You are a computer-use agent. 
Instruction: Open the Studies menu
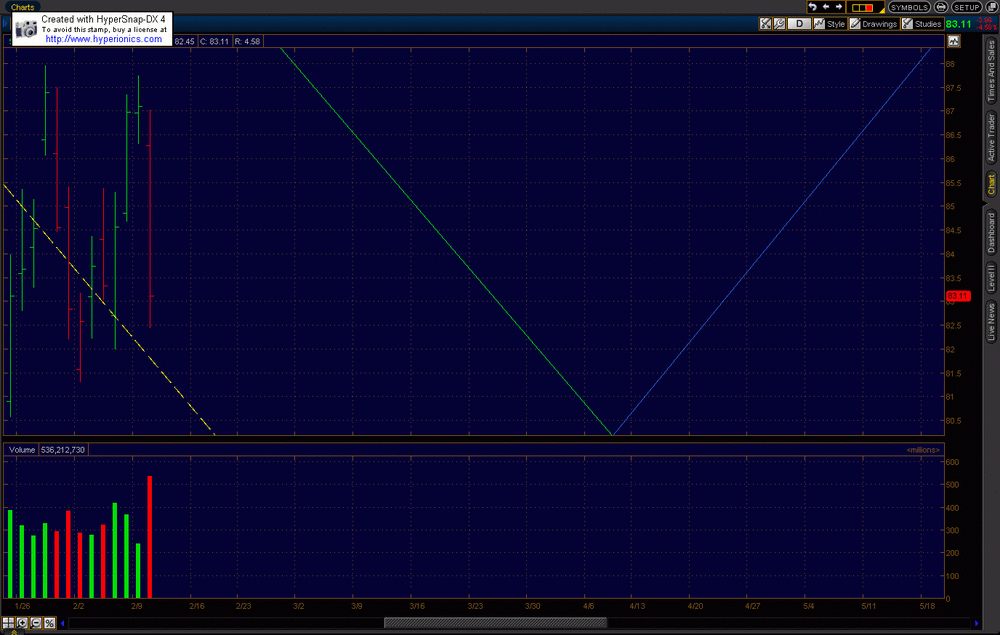click(x=922, y=24)
